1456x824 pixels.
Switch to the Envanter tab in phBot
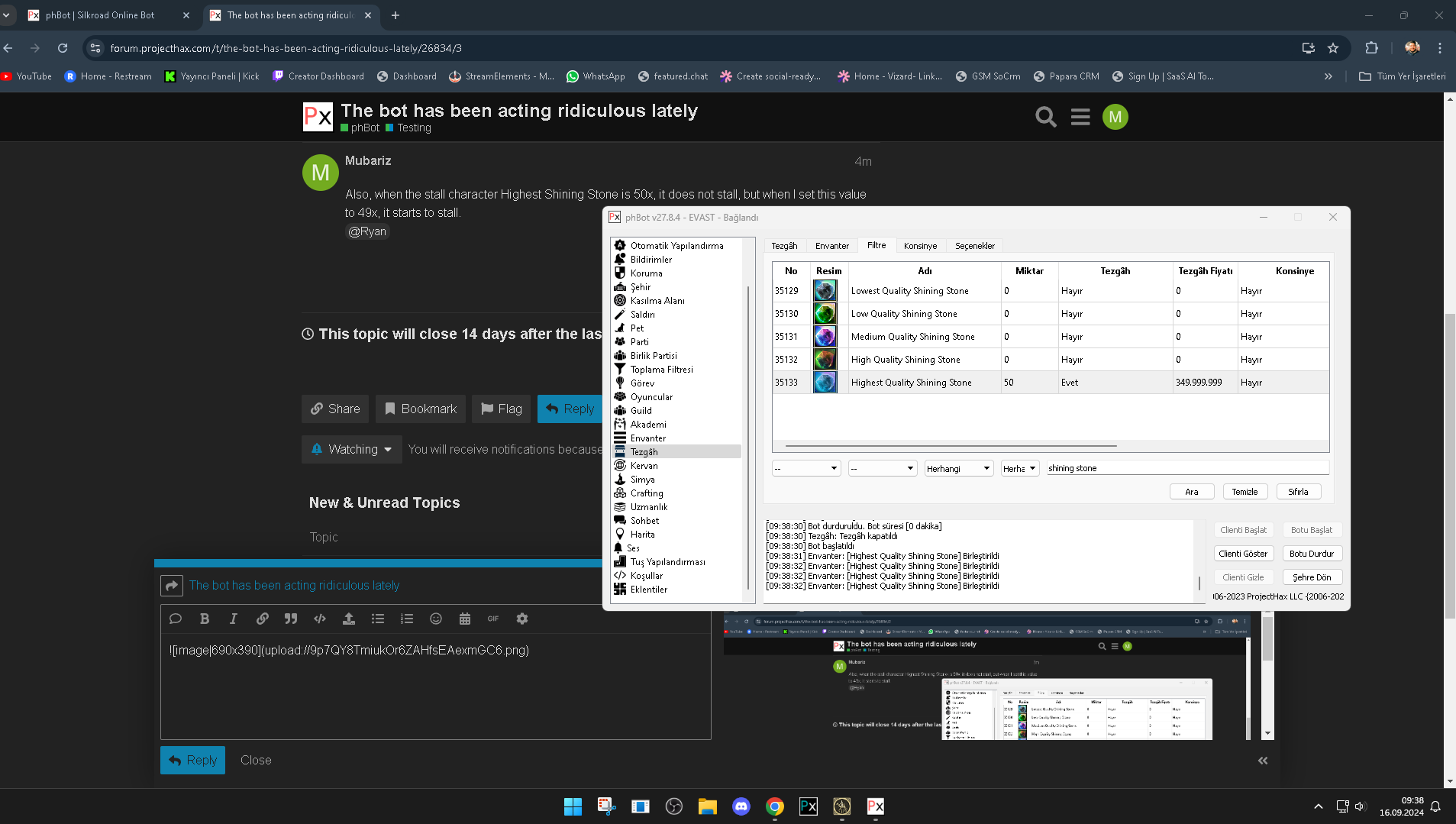tap(831, 246)
